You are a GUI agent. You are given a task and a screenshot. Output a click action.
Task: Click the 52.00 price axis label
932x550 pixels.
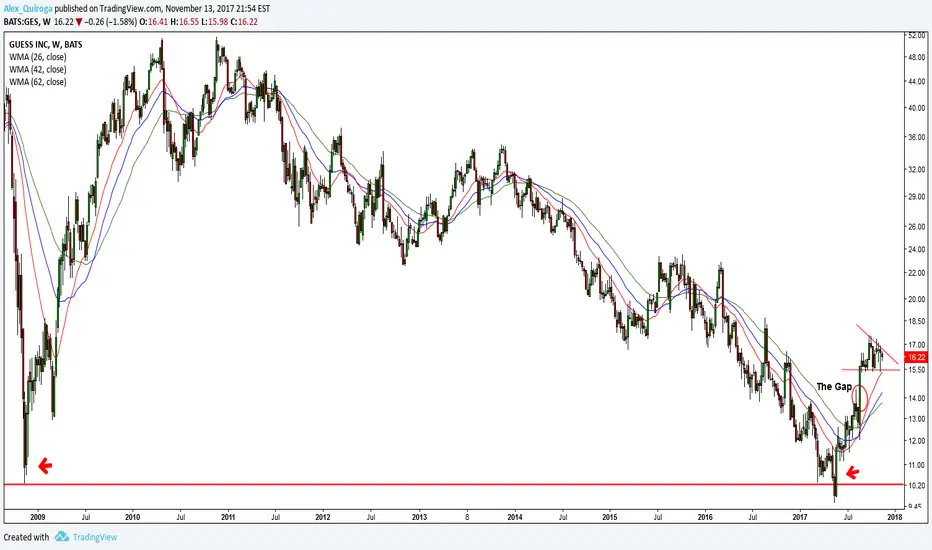[x=916, y=36]
